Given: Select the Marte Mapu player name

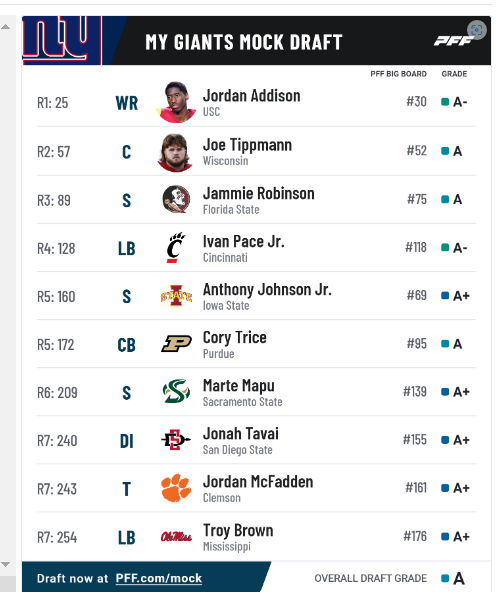Looking at the screenshot, I should pos(239,386).
